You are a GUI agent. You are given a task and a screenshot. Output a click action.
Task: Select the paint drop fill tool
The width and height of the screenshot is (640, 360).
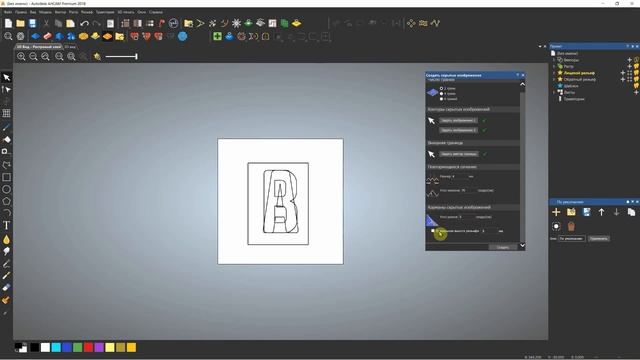pos(7,240)
